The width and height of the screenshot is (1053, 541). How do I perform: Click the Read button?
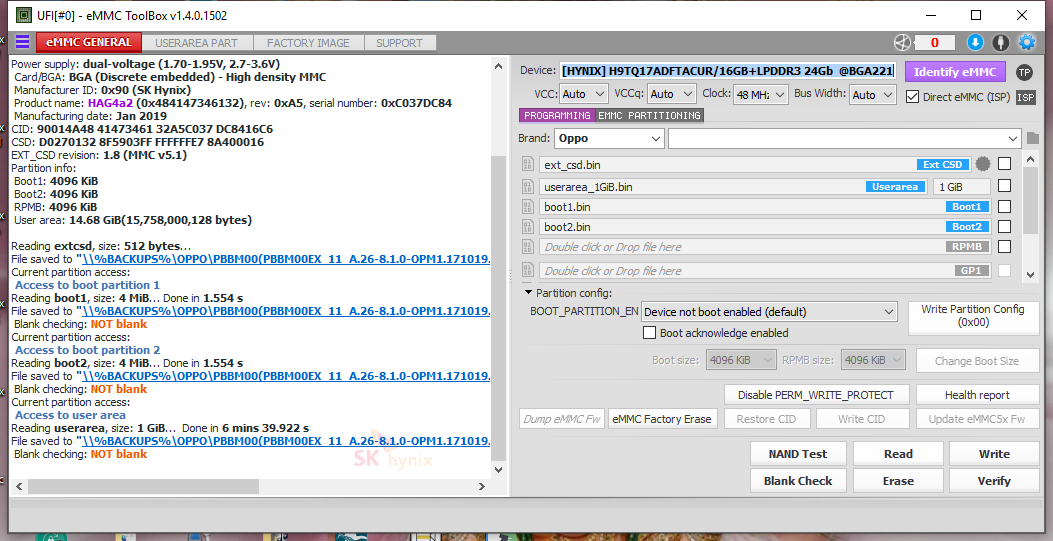point(898,454)
